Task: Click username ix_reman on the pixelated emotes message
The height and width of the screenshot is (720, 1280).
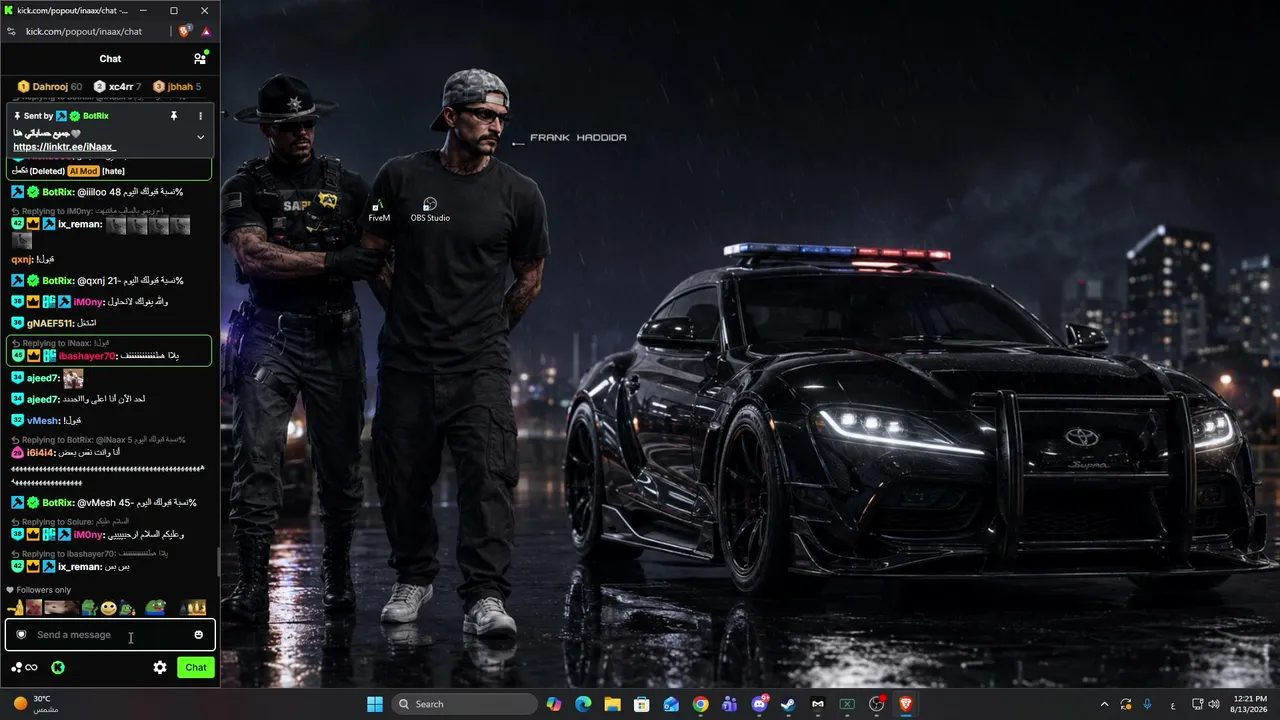Action: 80,224
